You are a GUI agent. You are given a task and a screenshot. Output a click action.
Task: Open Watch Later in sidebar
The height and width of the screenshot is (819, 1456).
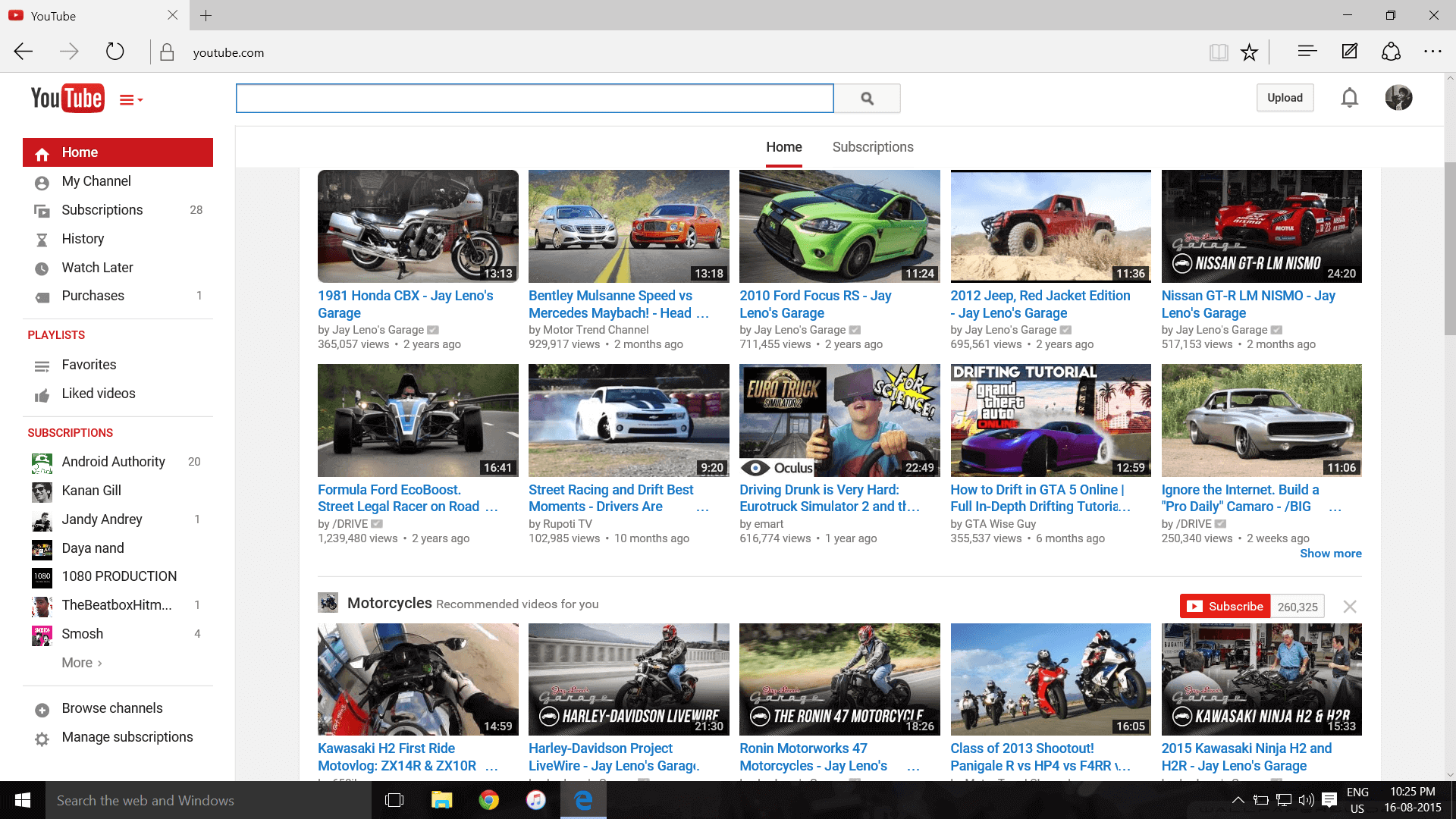point(97,268)
